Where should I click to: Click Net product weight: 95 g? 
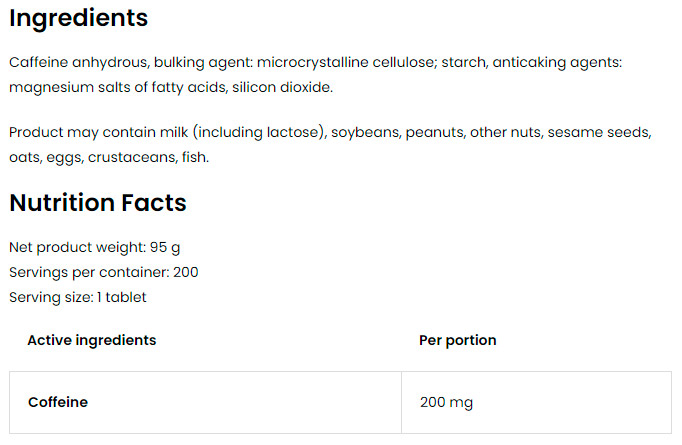point(94,248)
